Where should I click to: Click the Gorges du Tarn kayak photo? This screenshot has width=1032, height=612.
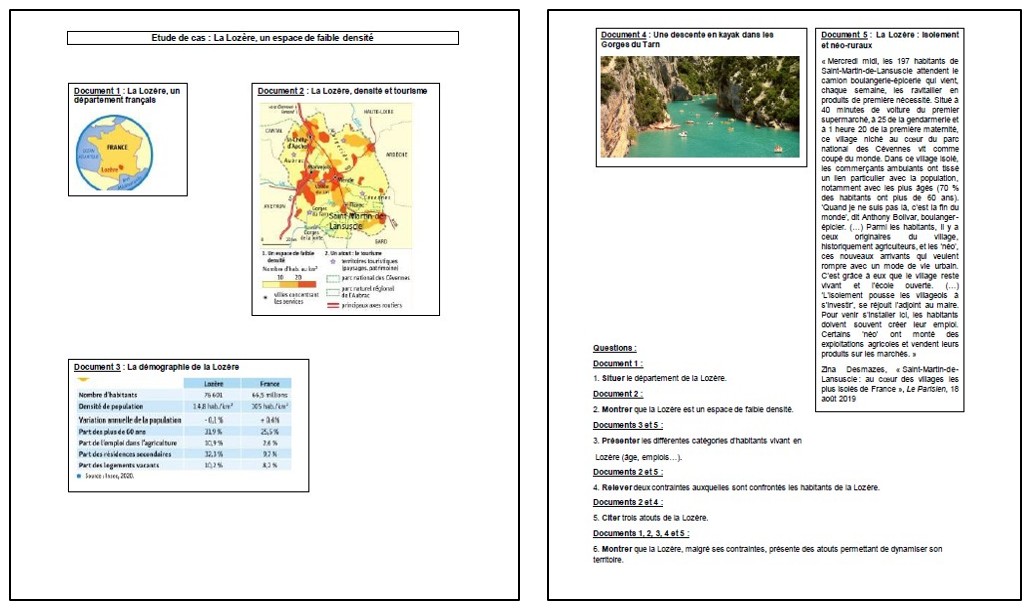pos(700,106)
